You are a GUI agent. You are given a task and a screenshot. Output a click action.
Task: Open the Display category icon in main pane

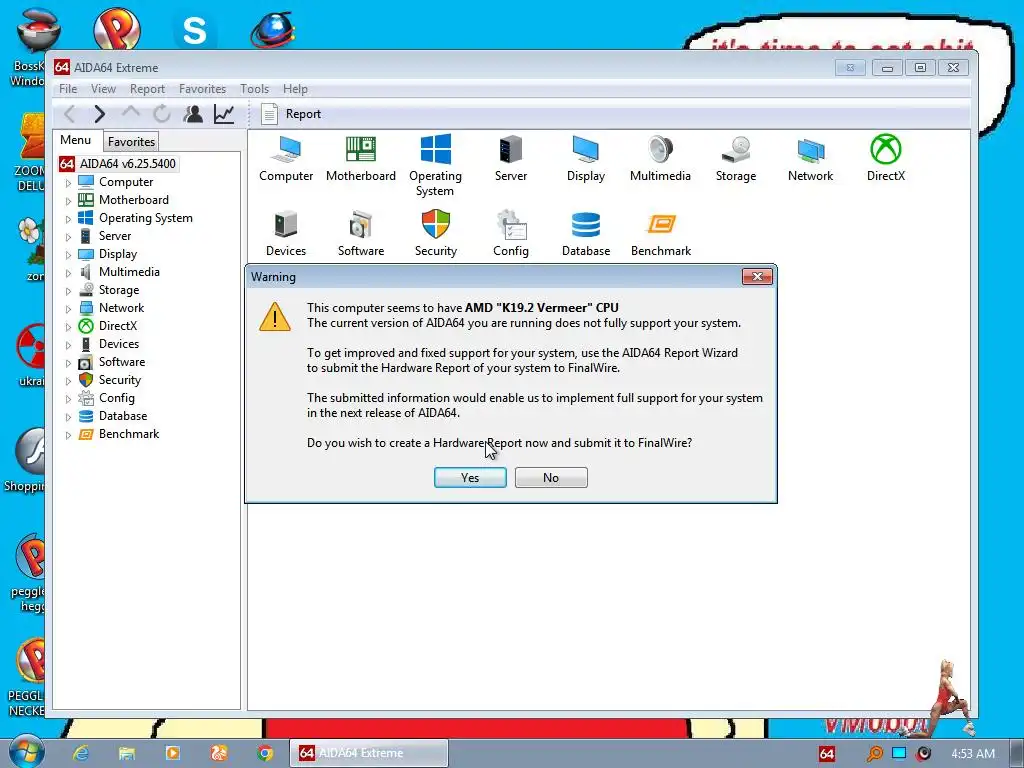pos(586,159)
